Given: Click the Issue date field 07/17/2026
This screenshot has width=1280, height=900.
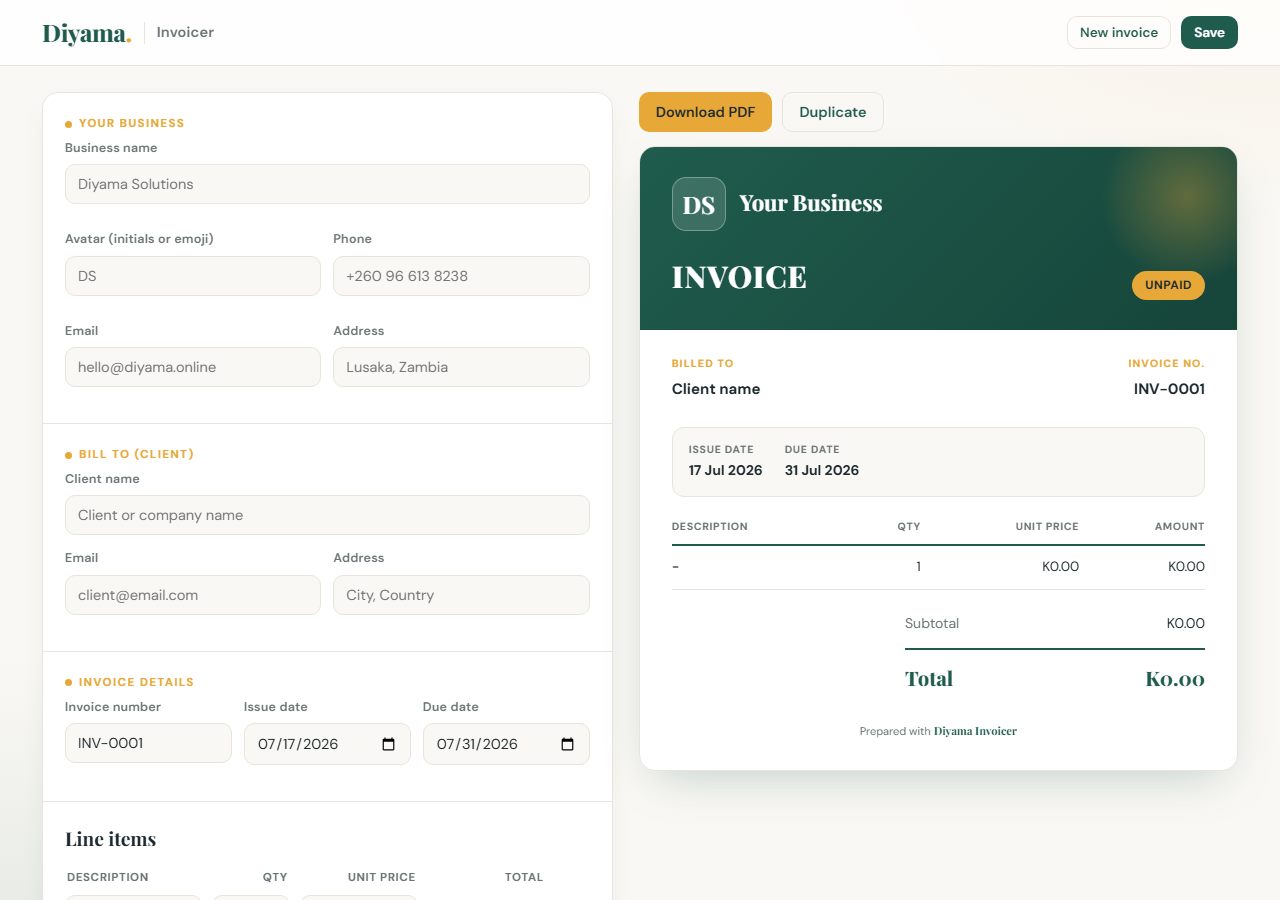Looking at the screenshot, I should [x=327, y=744].
